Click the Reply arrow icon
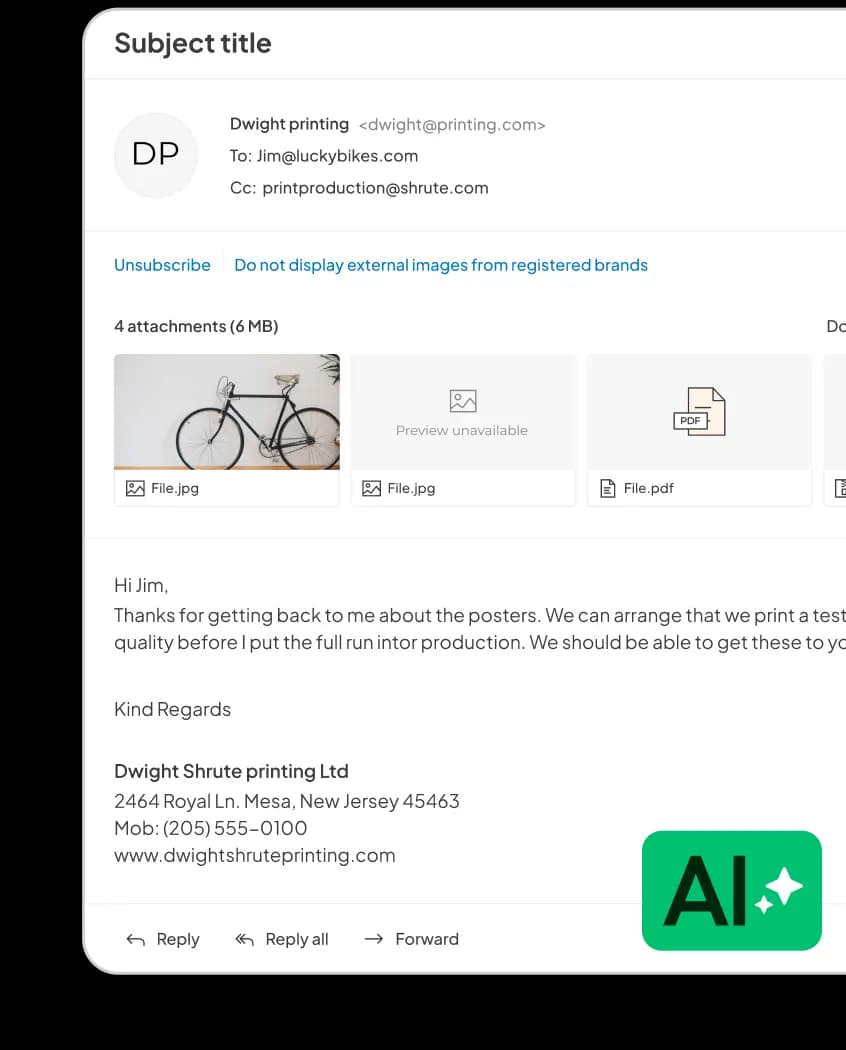Image resolution: width=846 pixels, height=1050 pixels. 135,939
